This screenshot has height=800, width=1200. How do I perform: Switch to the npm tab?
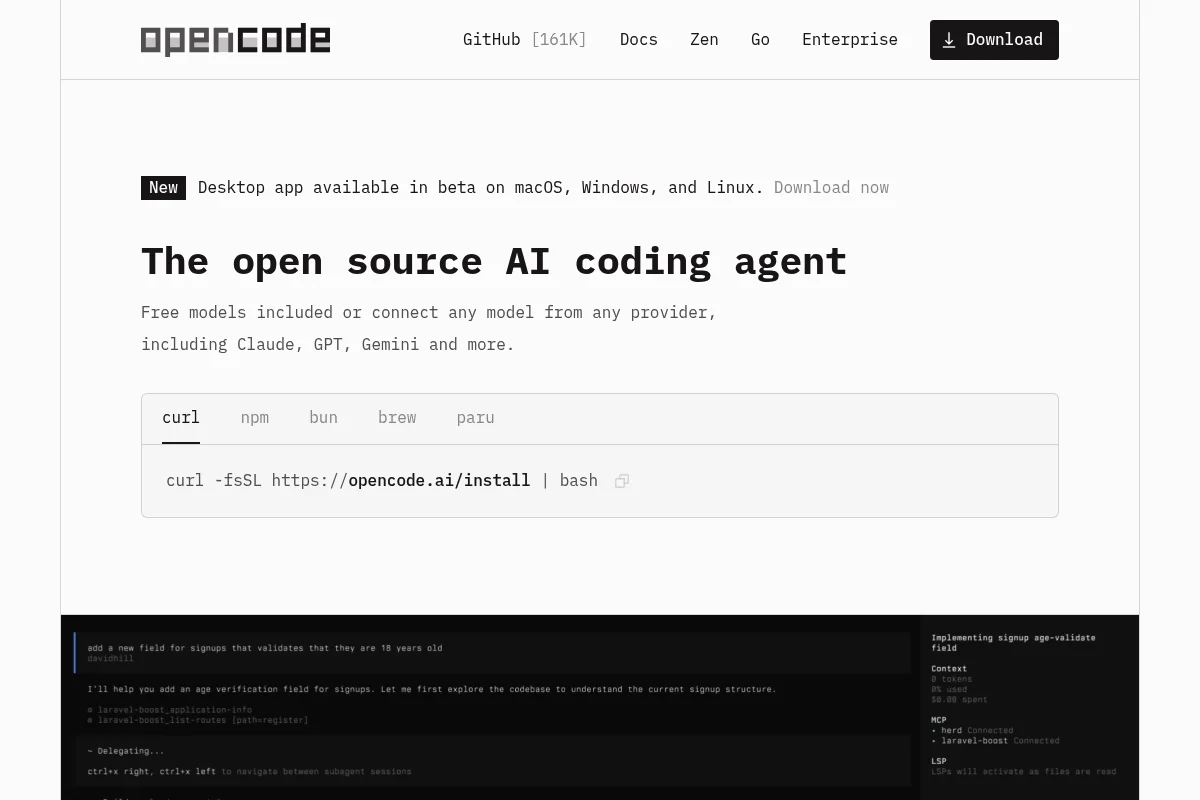255,418
